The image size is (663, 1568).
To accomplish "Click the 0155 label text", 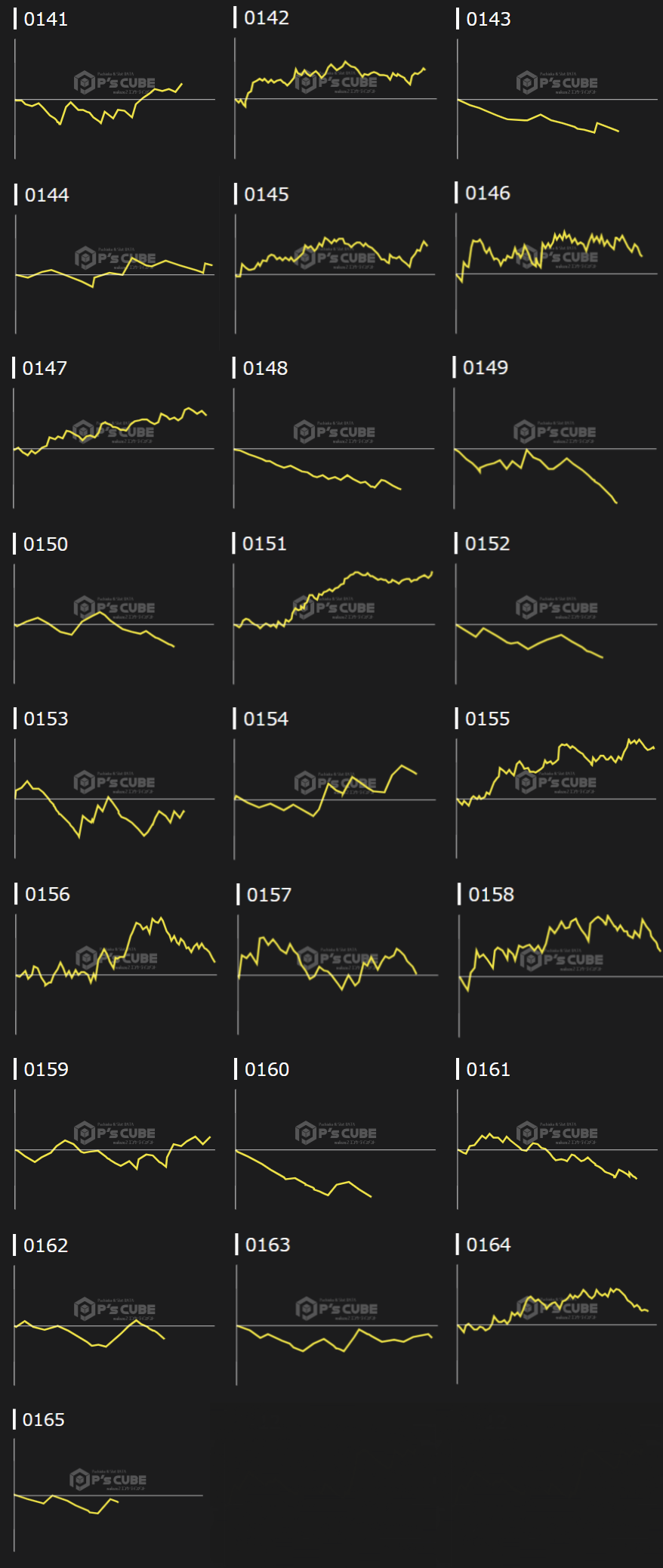I will tap(487, 719).
